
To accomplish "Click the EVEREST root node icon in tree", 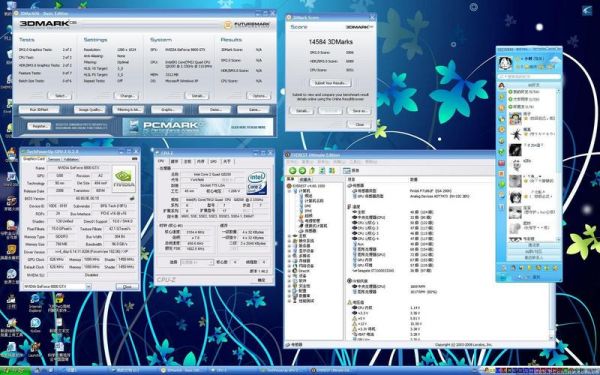I will coord(289,186).
